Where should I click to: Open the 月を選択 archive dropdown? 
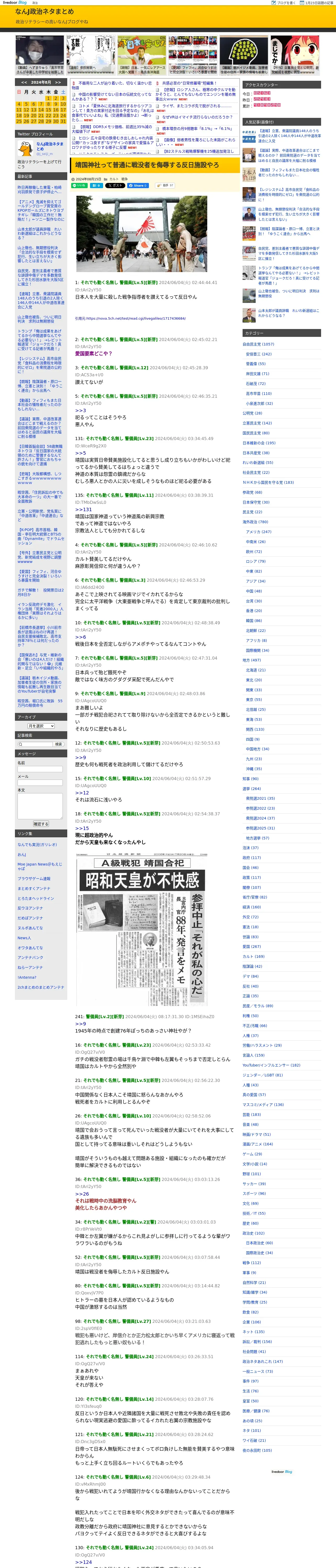point(41,726)
